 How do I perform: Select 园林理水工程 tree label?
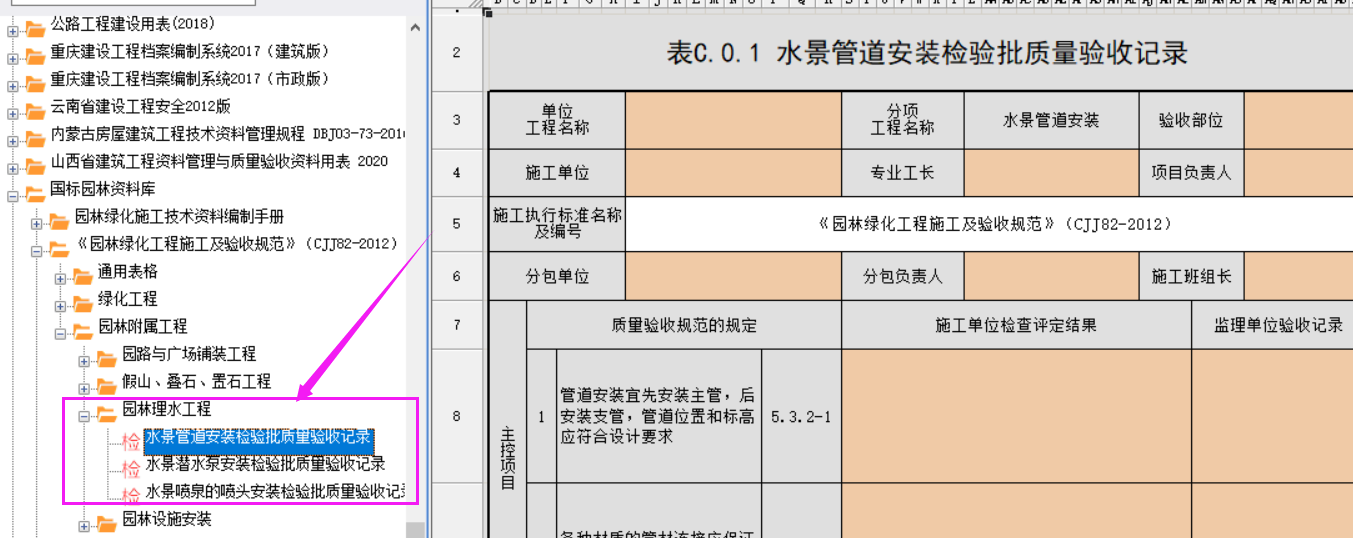[166, 409]
